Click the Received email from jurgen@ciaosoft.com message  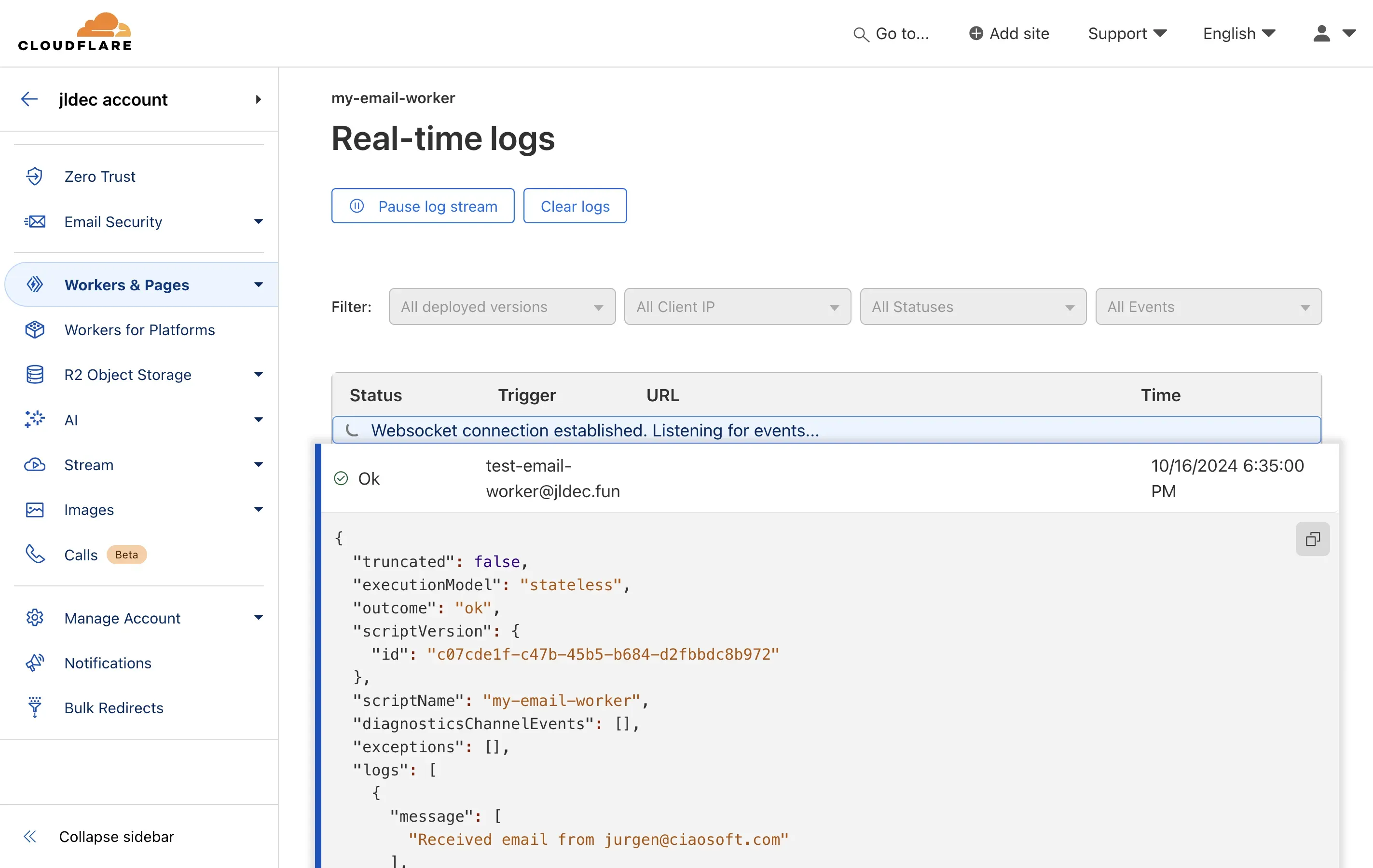(598, 839)
